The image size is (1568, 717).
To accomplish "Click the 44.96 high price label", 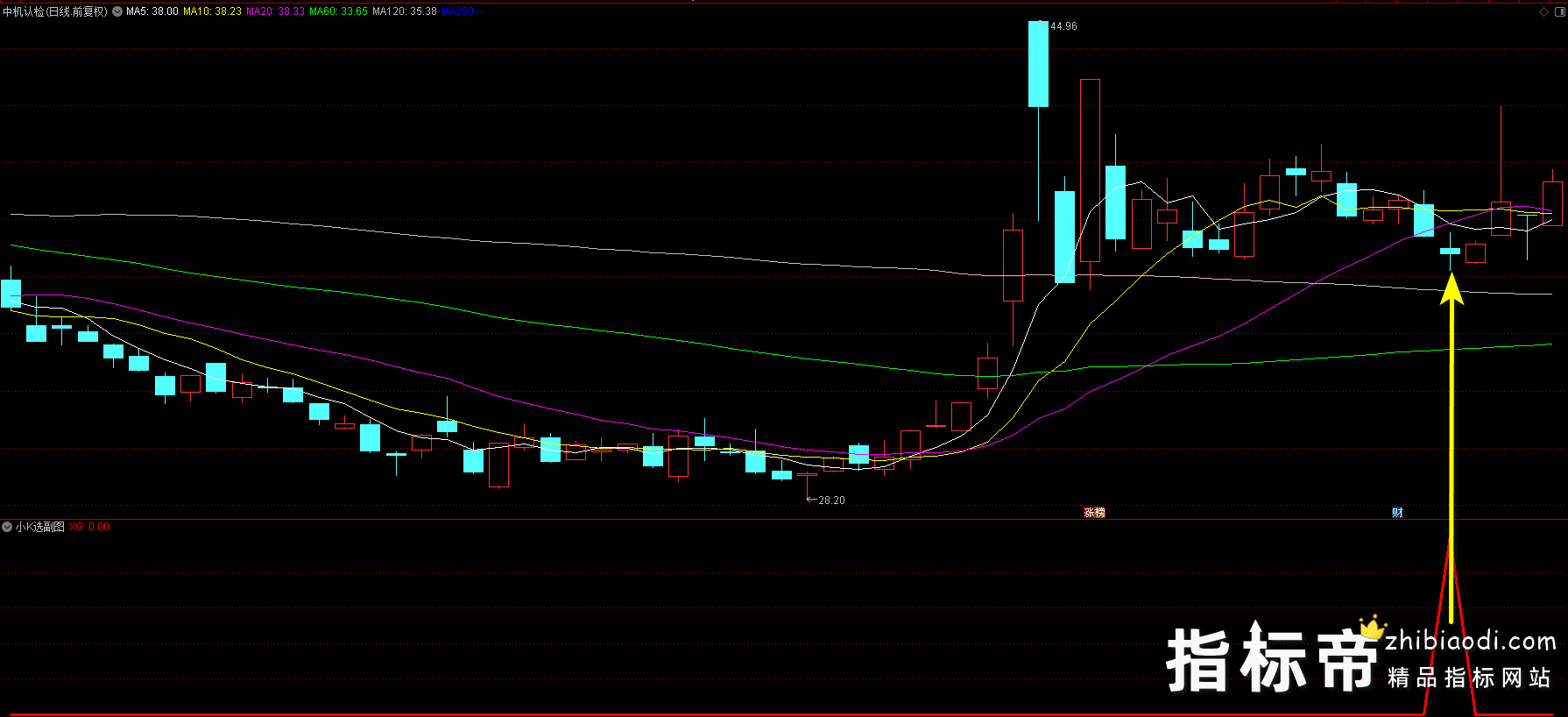I will (1063, 26).
